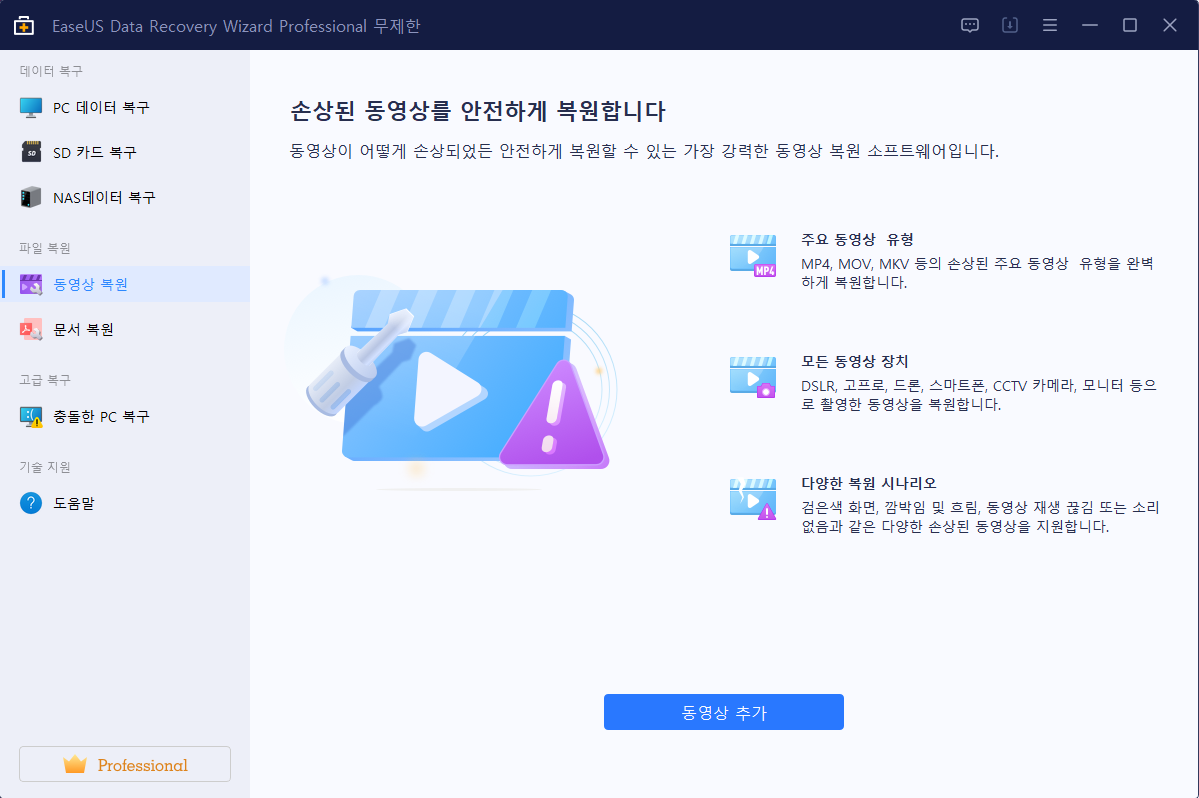Open 문서 복원 label
The width and height of the screenshot is (1199, 798).
[83, 329]
